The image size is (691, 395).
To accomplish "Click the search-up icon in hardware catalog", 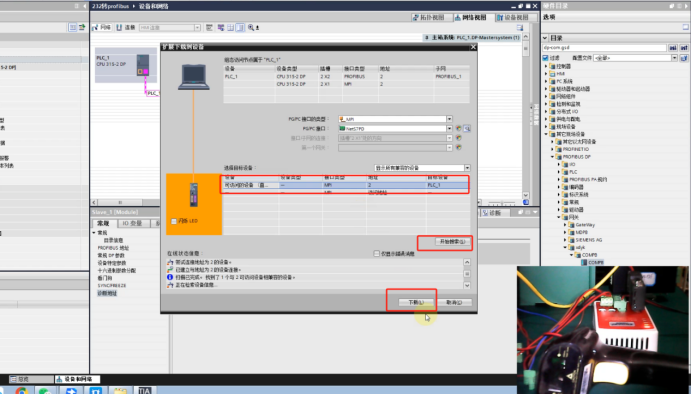I will click(684, 48).
